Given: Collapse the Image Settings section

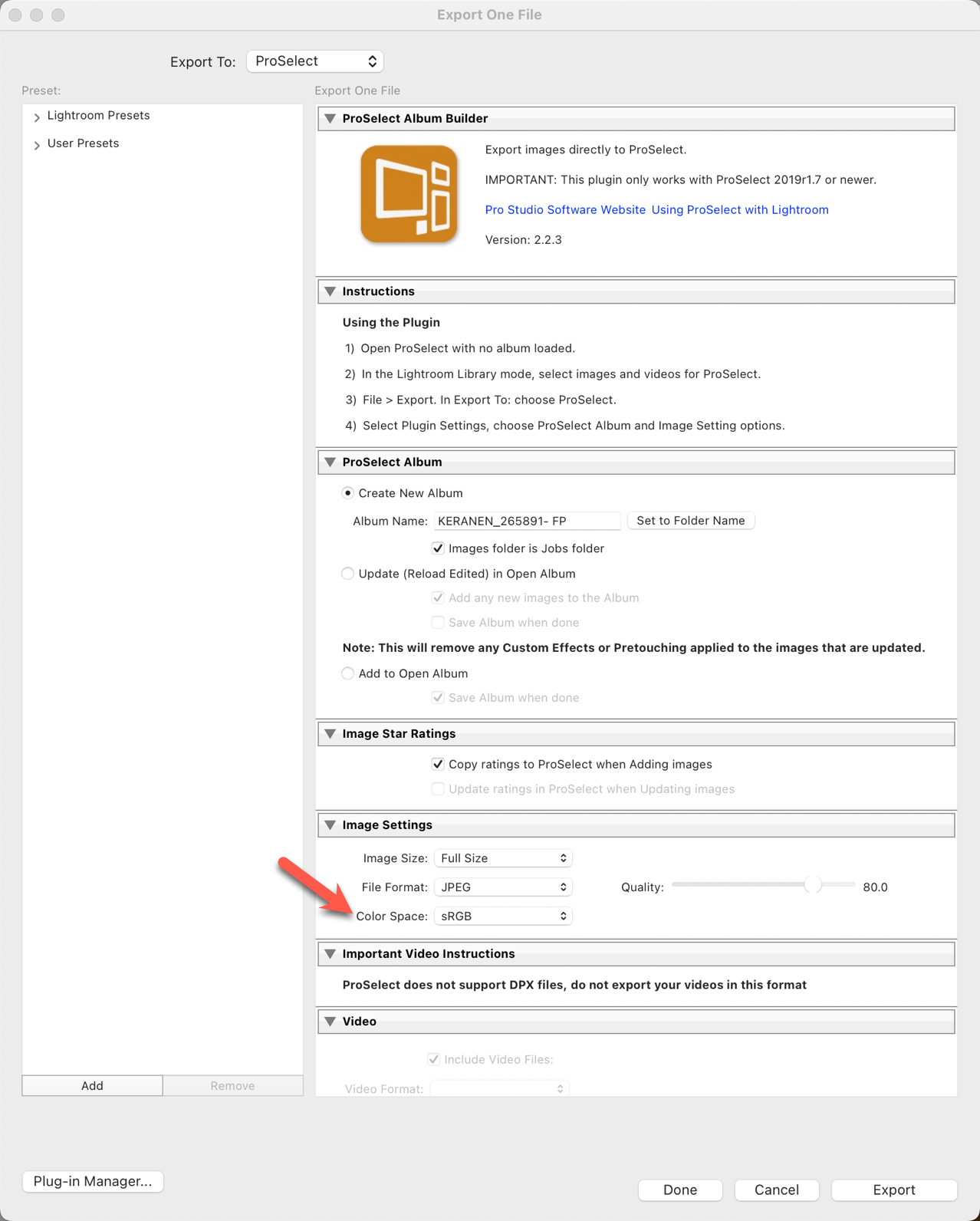Looking at the screenshot, I should point(331,825).
